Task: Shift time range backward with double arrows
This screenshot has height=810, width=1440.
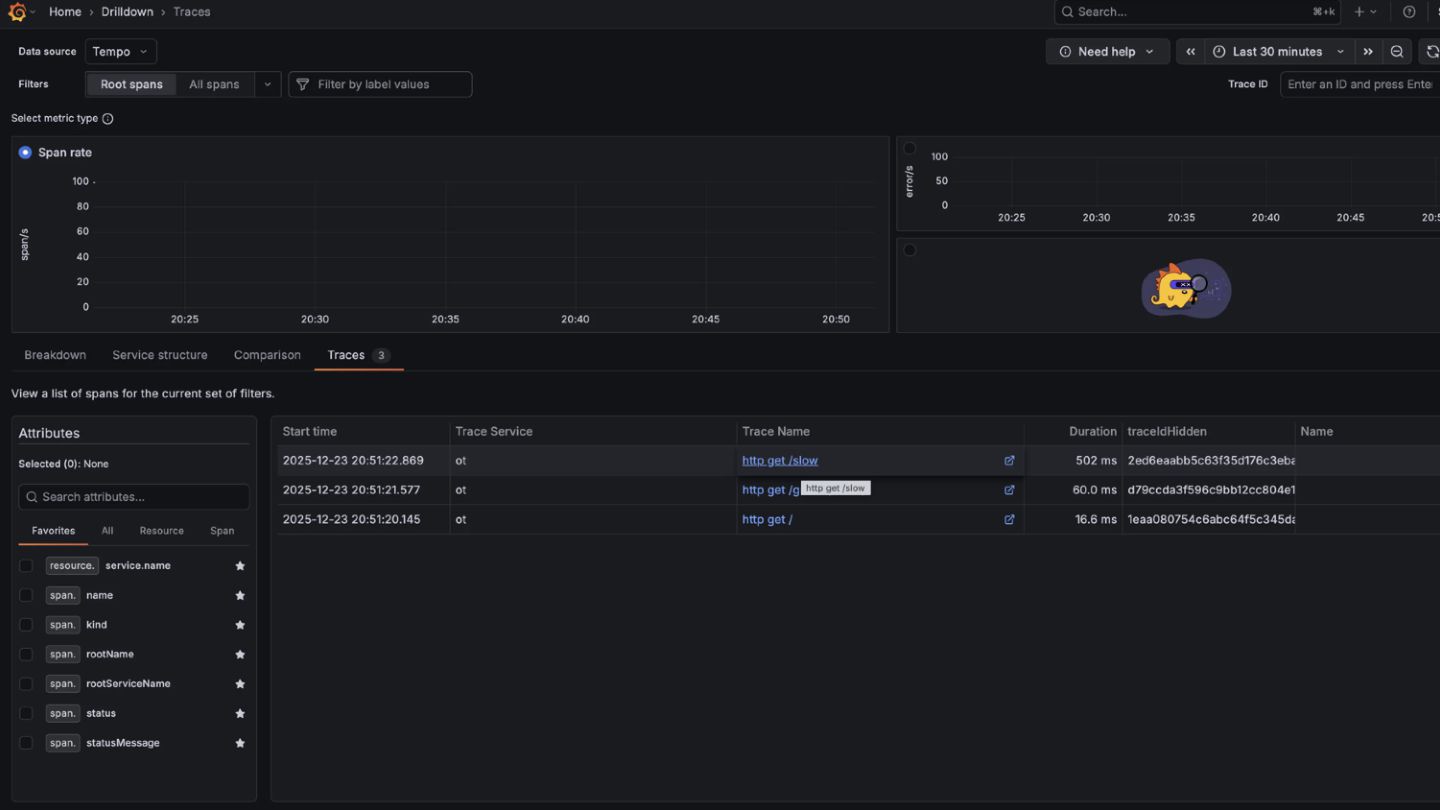Action: 1190,52
